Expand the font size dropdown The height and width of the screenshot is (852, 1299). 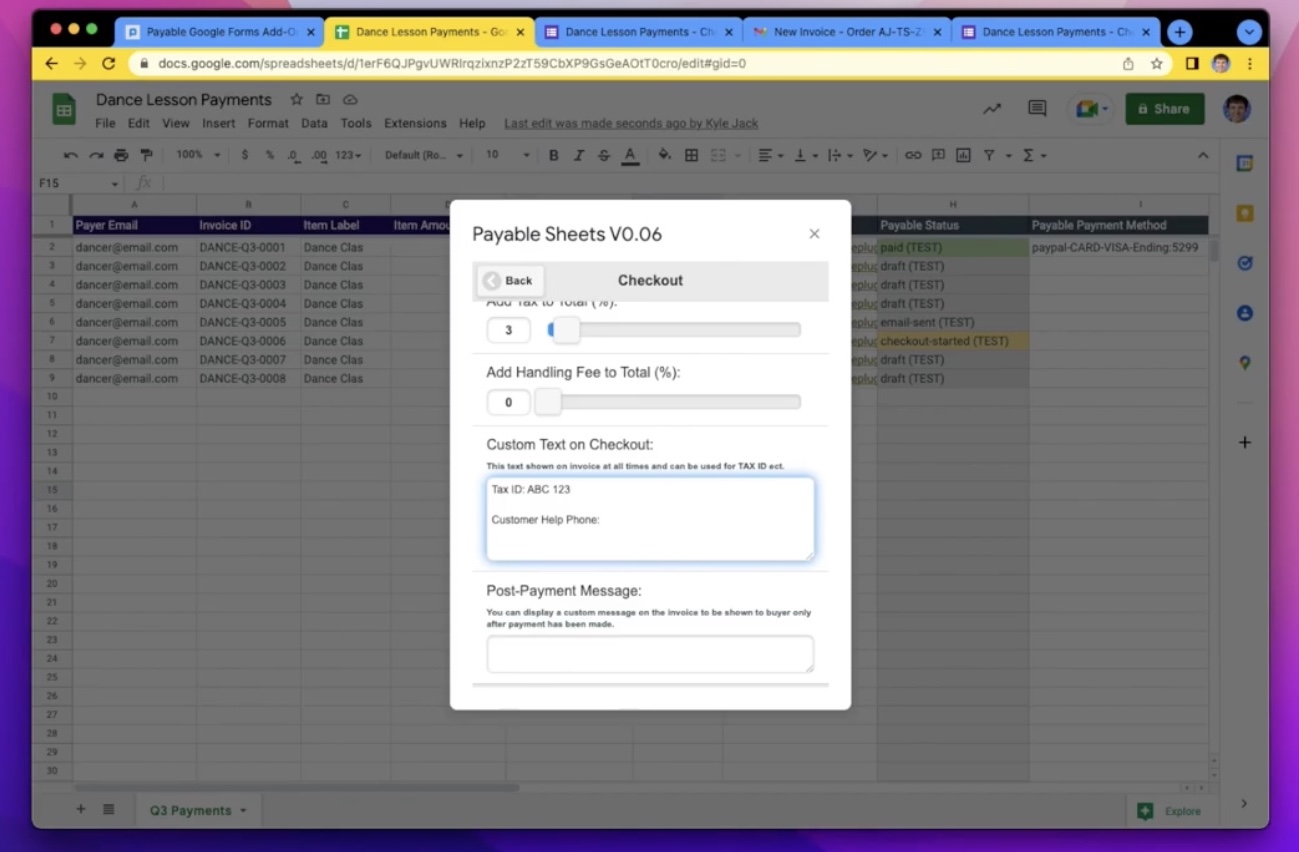pyautogui.click(x=526, y=155)
